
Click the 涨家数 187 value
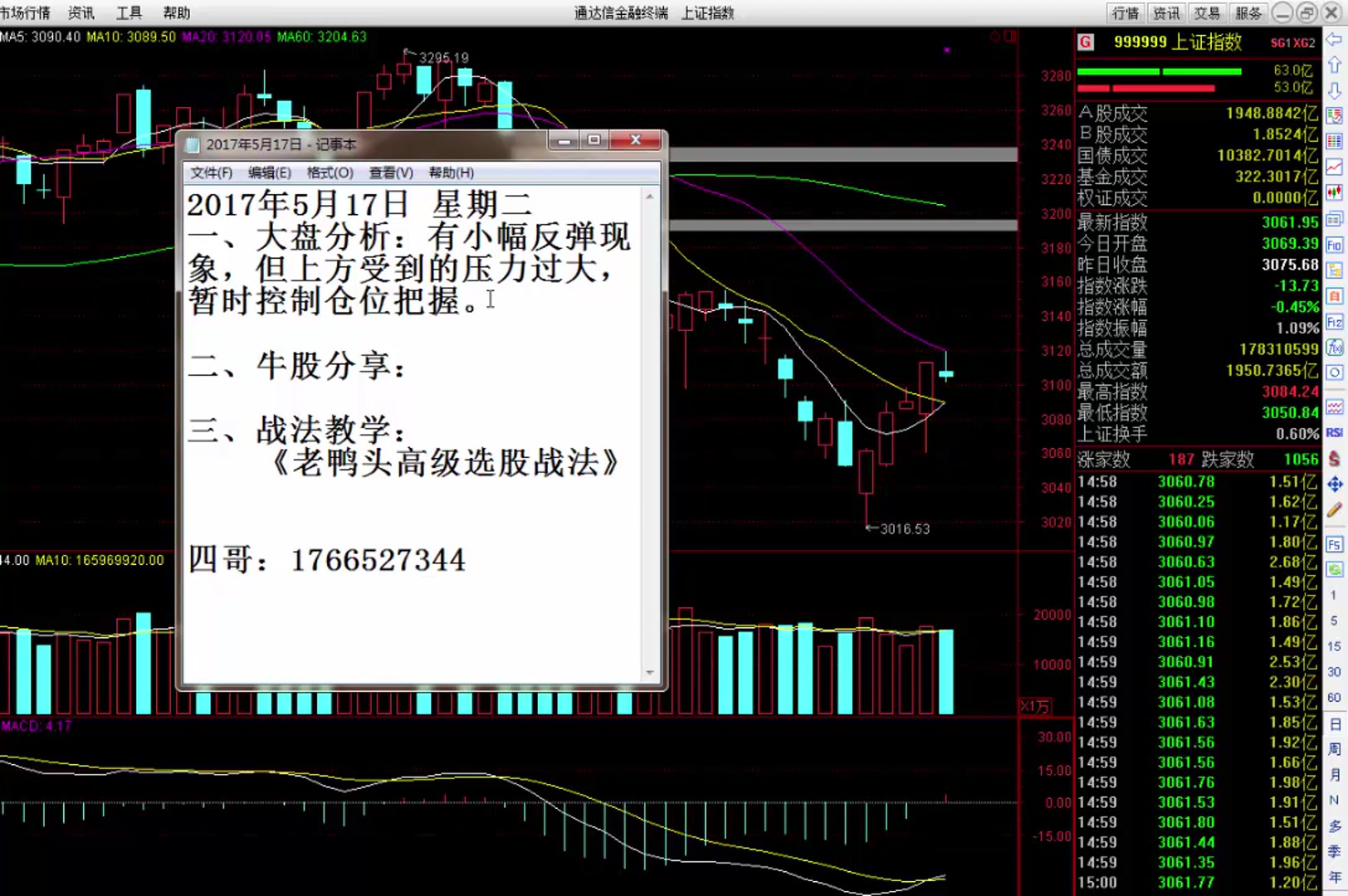click(x=1180, y=459)
